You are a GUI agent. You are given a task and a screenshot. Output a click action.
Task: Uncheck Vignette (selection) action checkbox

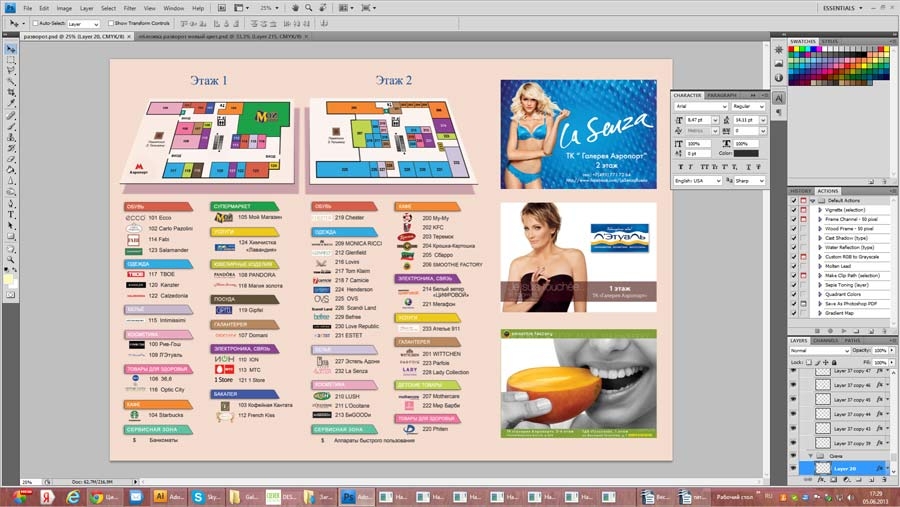click(x=794, y=210)
